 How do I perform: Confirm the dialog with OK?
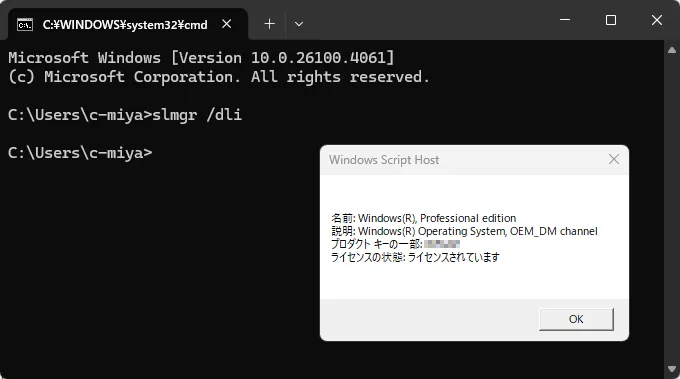576,319
